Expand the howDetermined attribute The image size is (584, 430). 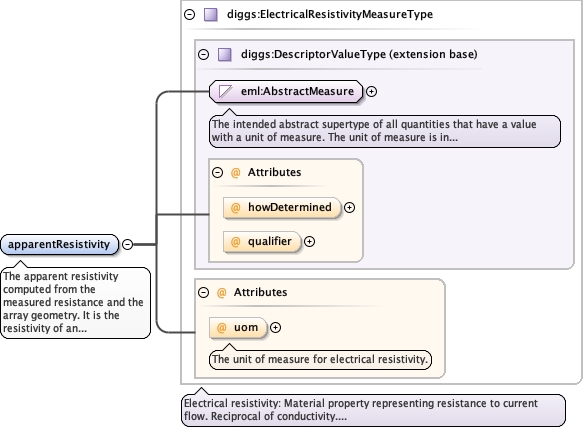click(349, 207)
